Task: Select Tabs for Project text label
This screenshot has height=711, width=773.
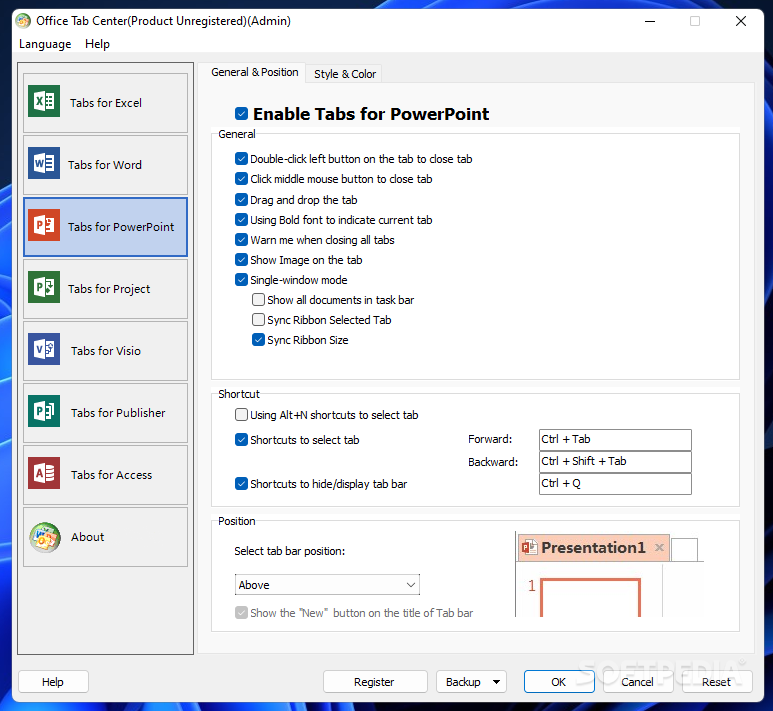Action: click(109, 289)
